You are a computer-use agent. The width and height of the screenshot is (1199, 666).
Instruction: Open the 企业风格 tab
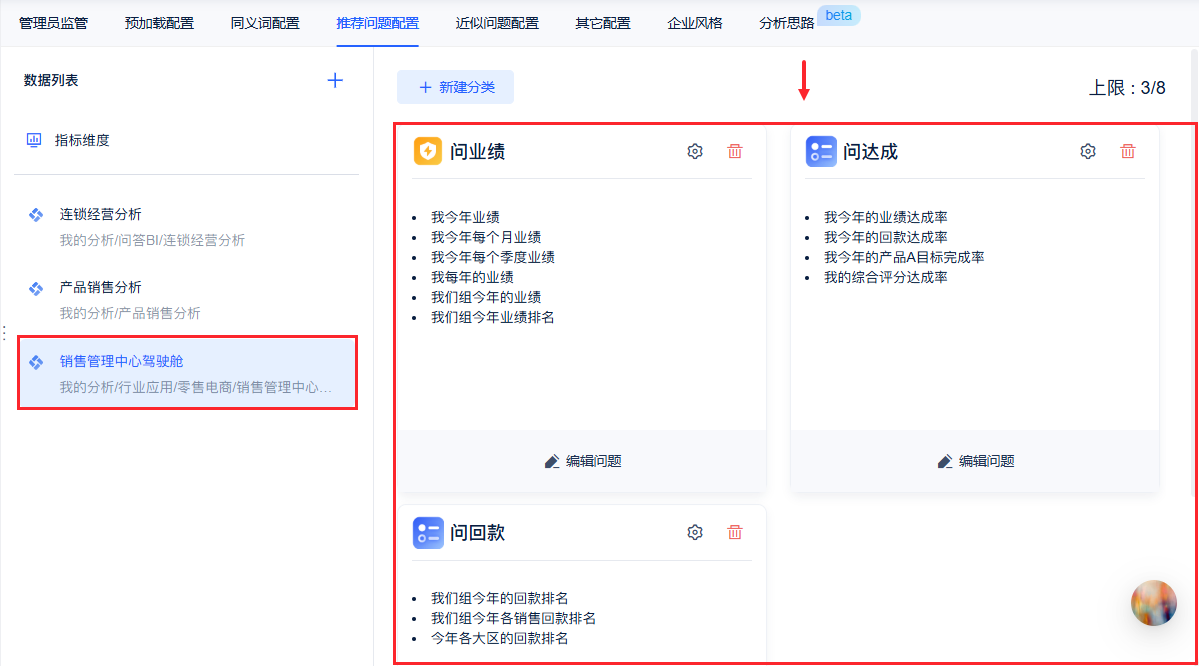click(694, 23)
